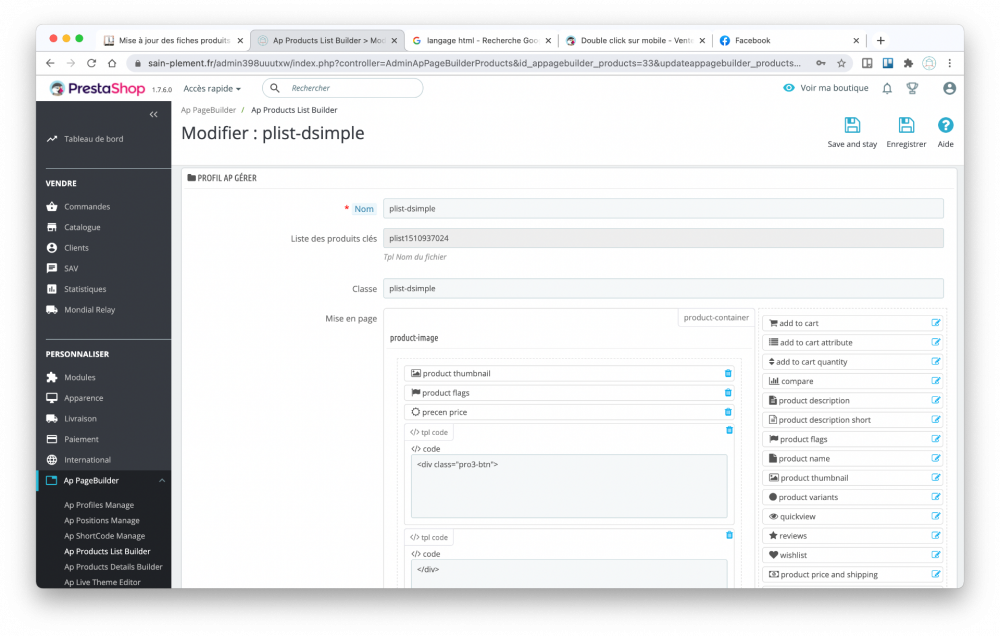Click Voir ma boutique link

[x=826, y=88]
